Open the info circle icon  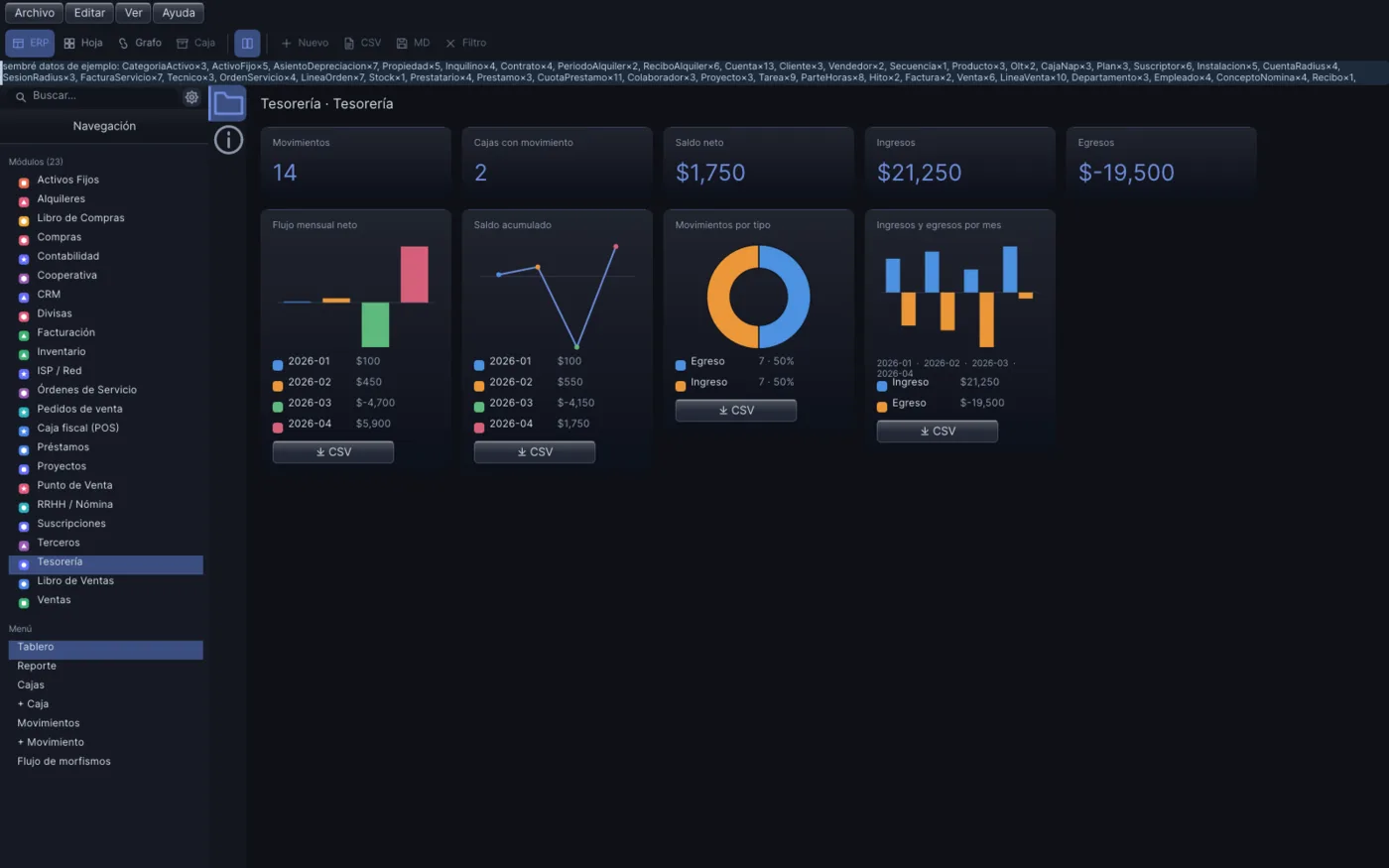point(228,140)
